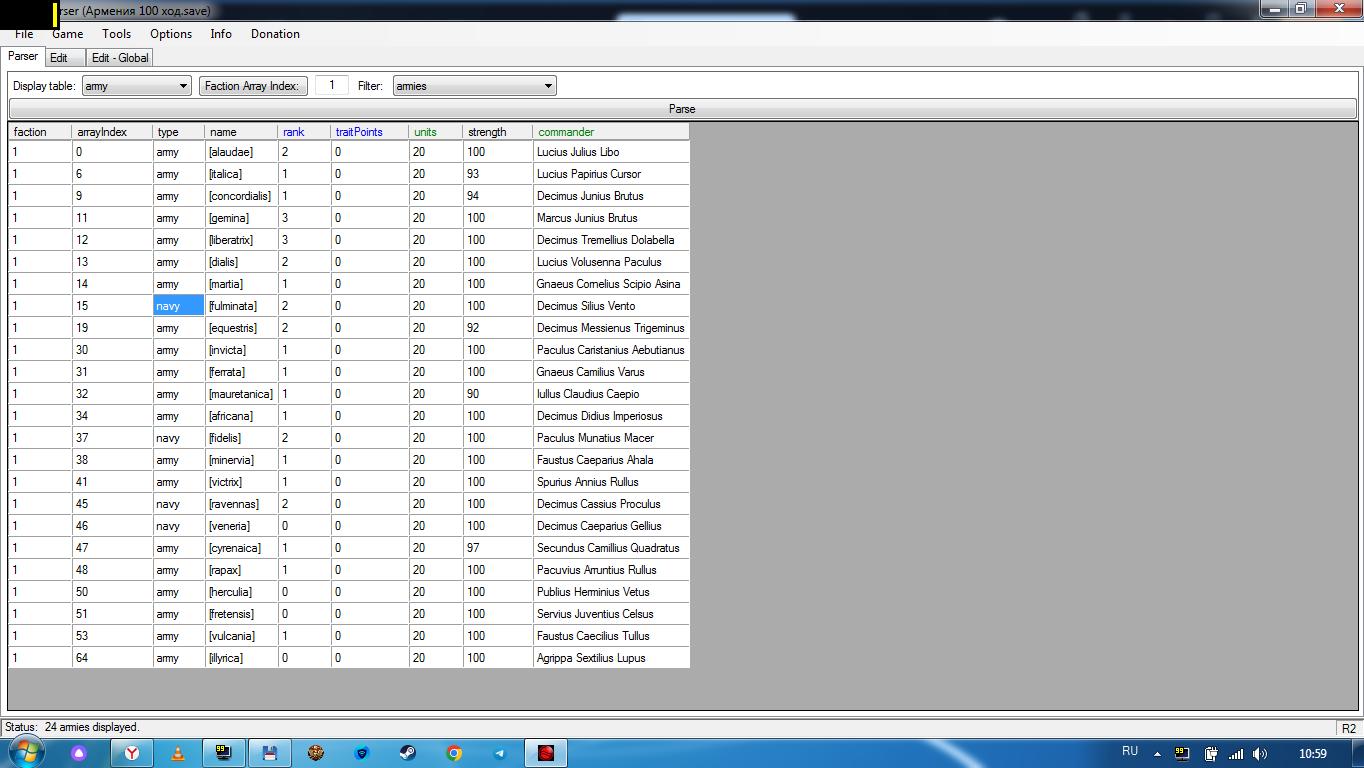
Task: Switch to the Parser tab
Action: click(x=23, y=57)
